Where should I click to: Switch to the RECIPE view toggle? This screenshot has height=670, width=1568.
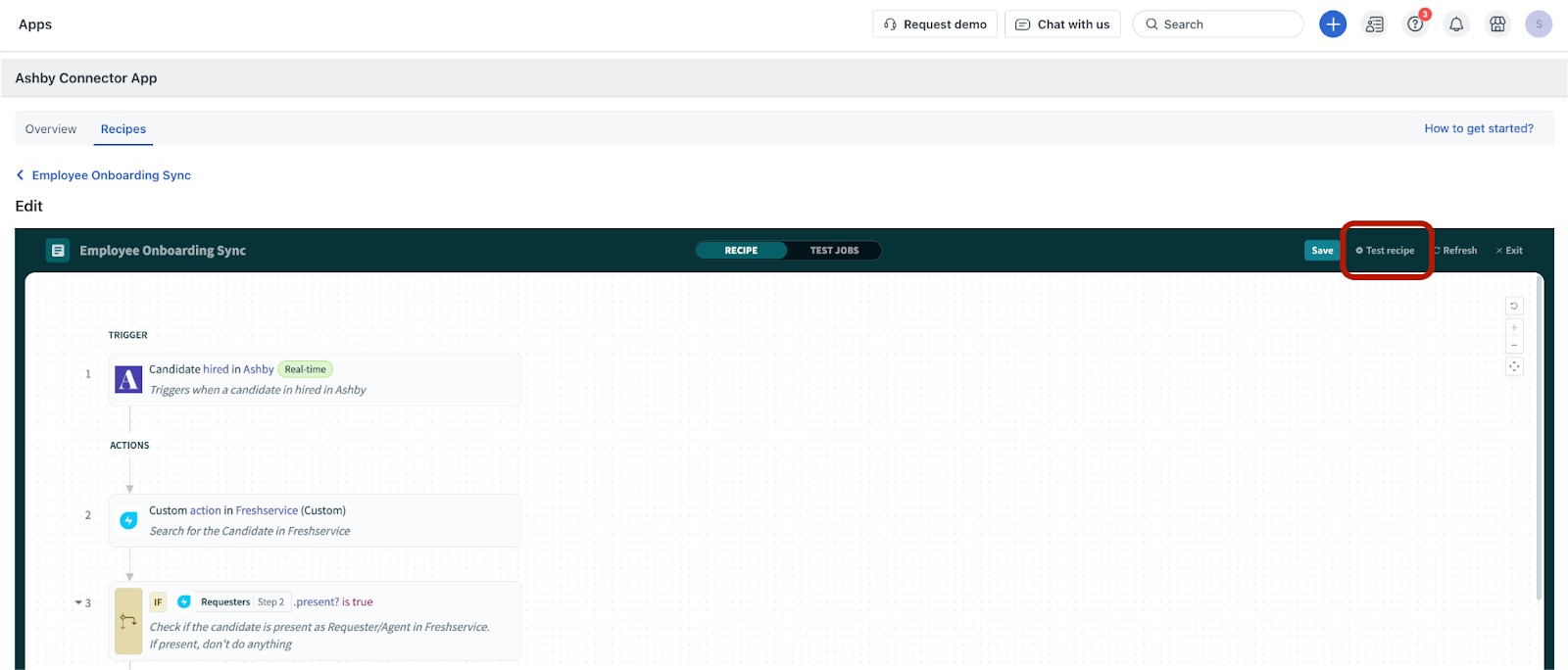pyautogui.click(x=741, y=251)
